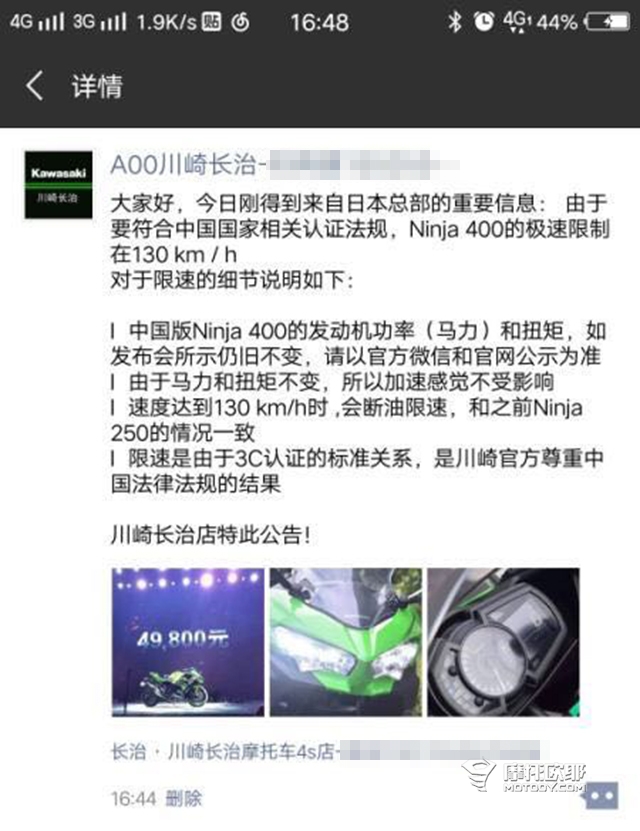Tap the square notification icon in status bar

point(211,22)
